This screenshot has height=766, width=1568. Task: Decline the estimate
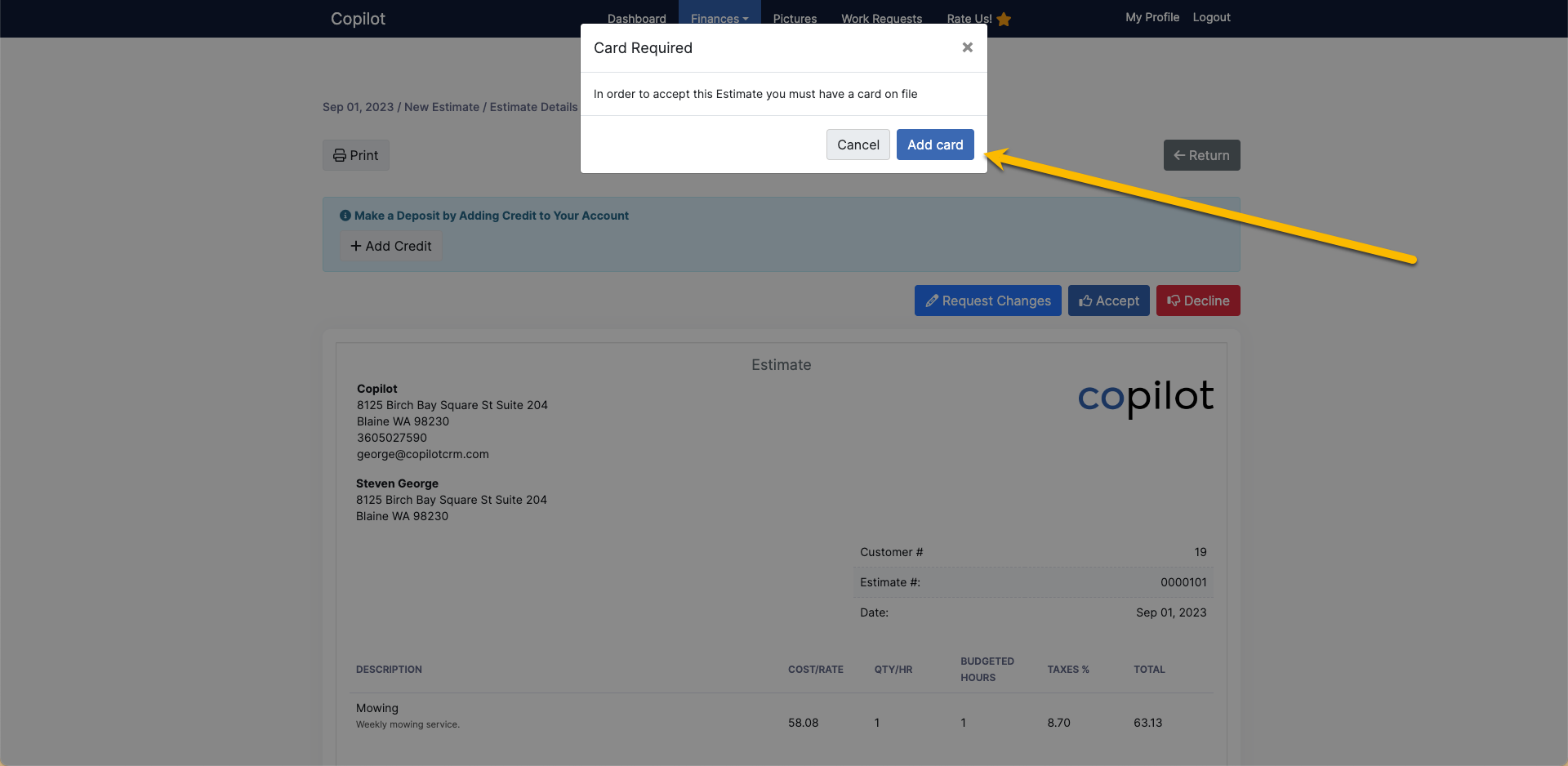point(1198,301)
